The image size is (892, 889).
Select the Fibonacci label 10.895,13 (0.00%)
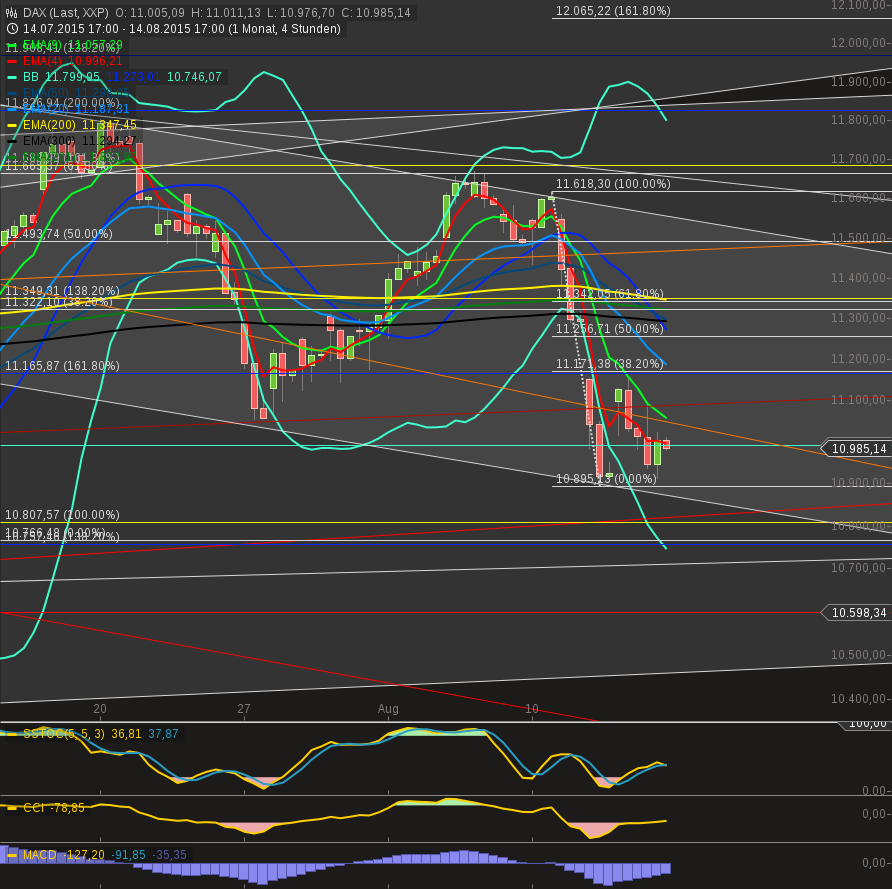click(606, 479)
